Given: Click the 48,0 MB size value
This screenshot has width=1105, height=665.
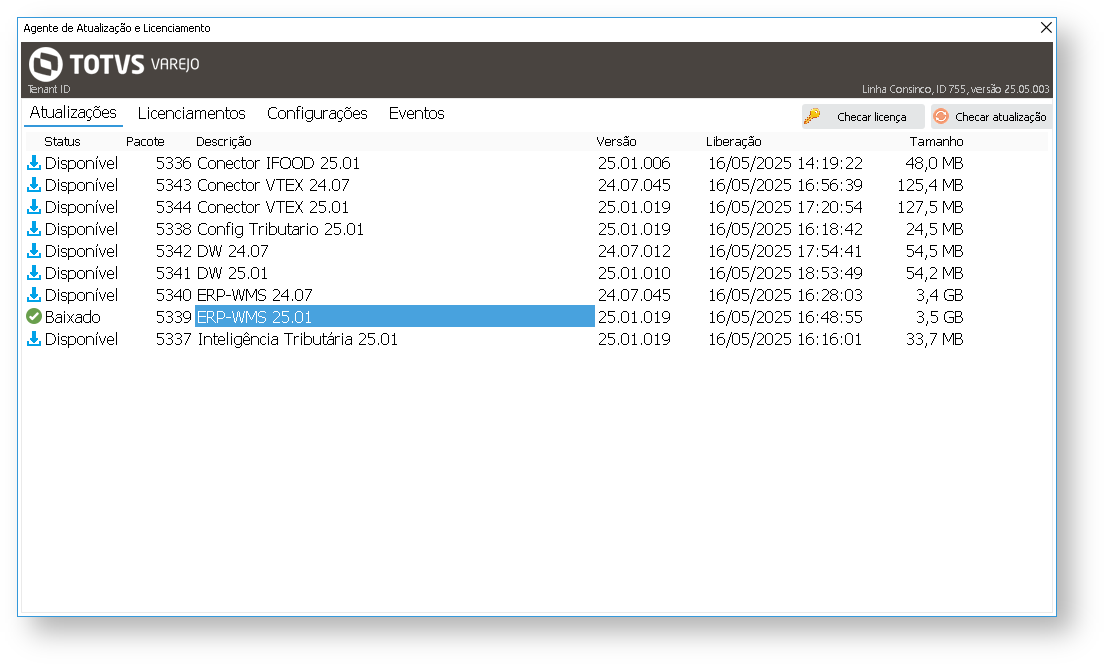Looking at the screenshot, I should pyautogui.click(x=934, y=163).
